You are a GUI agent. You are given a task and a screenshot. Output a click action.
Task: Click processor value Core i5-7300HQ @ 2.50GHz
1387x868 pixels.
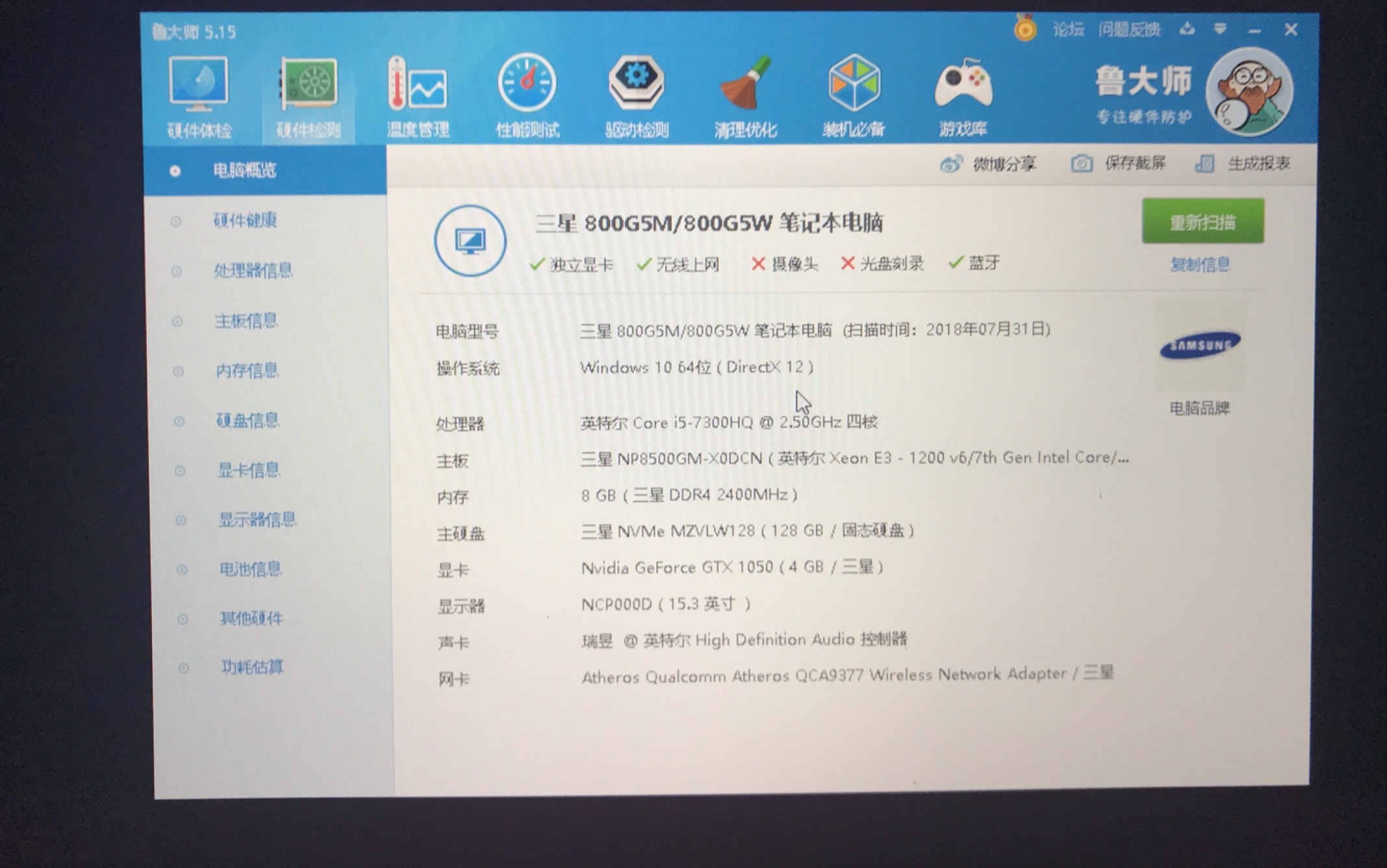click(729, 422)
